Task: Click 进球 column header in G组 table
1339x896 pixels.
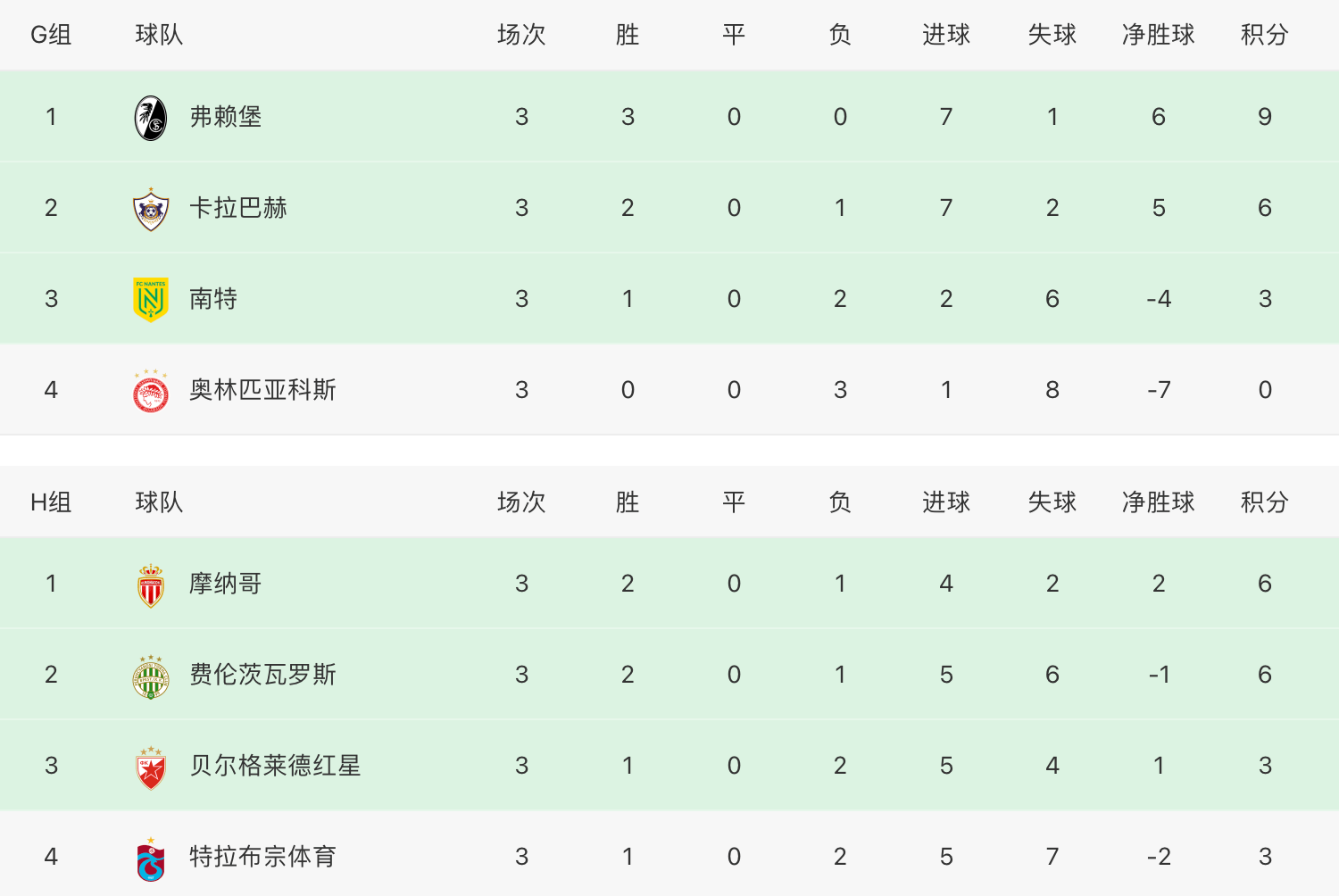Action: coord(946,35)
